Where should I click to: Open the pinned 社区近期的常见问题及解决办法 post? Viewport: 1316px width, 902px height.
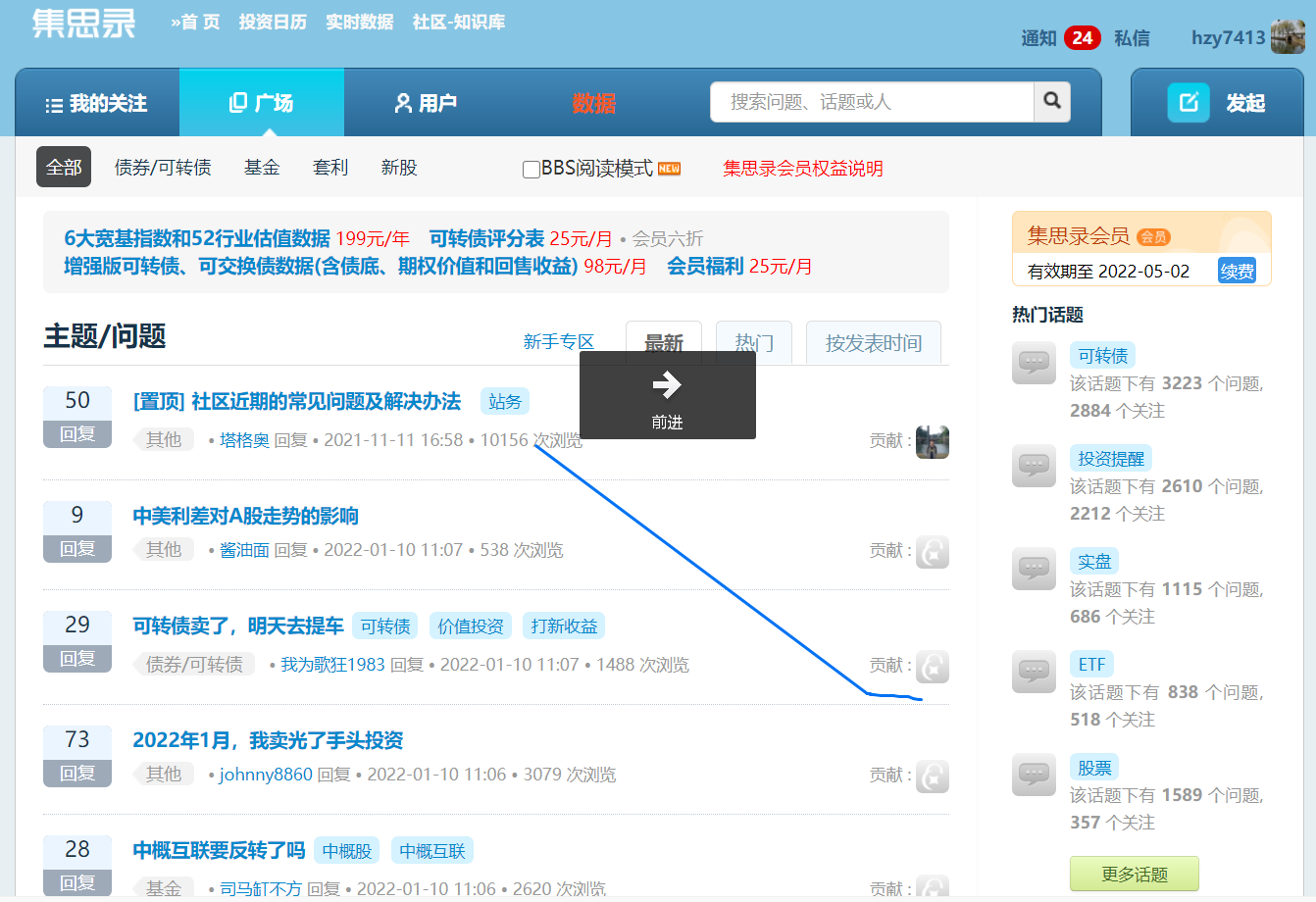[x=296, y=401]
